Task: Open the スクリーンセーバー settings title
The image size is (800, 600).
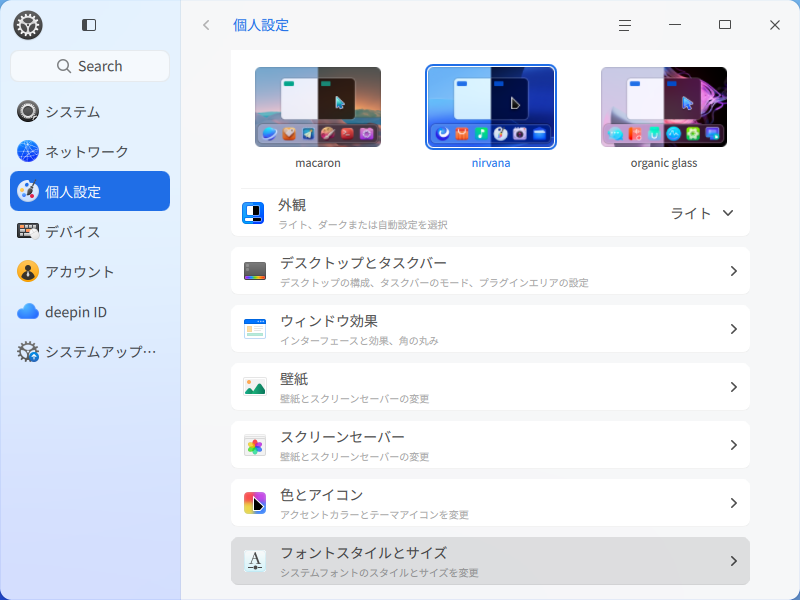Action: 342,437
